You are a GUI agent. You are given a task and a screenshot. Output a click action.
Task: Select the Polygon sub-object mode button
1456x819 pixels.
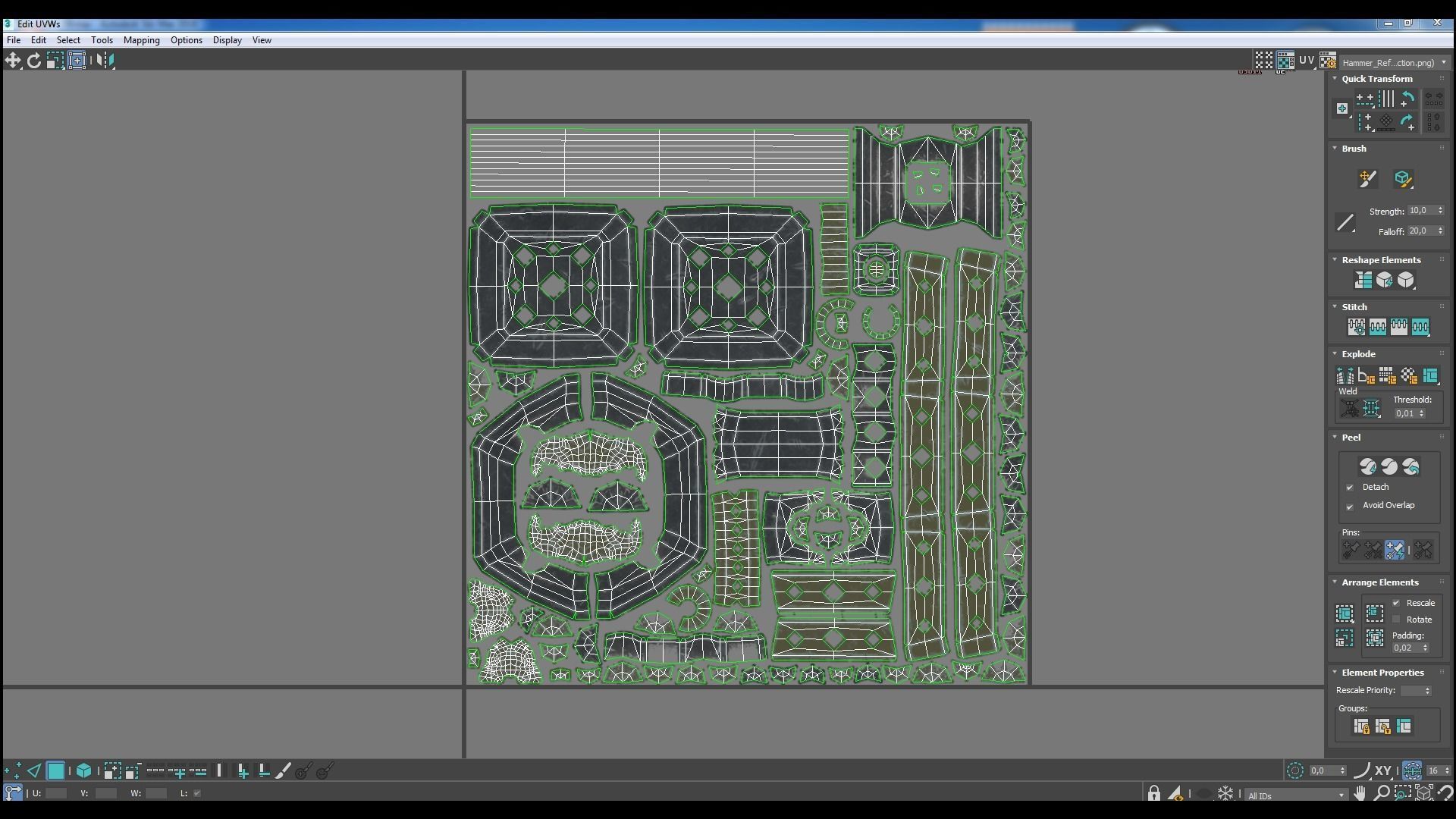(55, 771)
